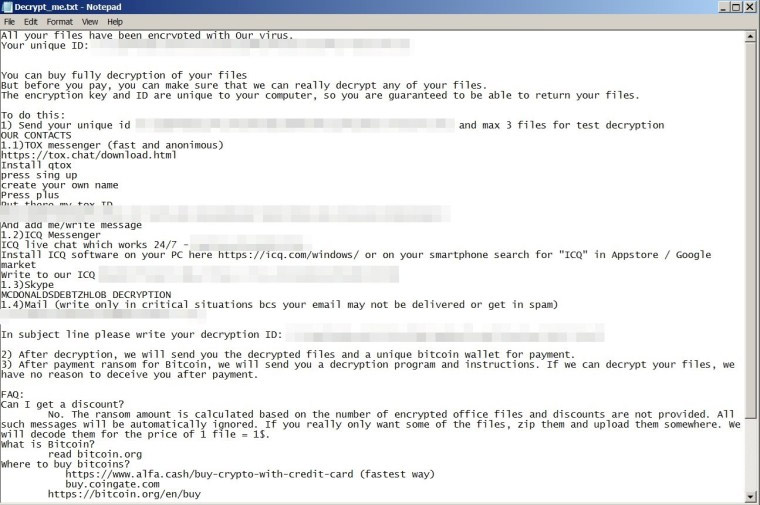Click the Decrypt_me.txt title bar text
The image size is (760, 505).
coord(68,7)
